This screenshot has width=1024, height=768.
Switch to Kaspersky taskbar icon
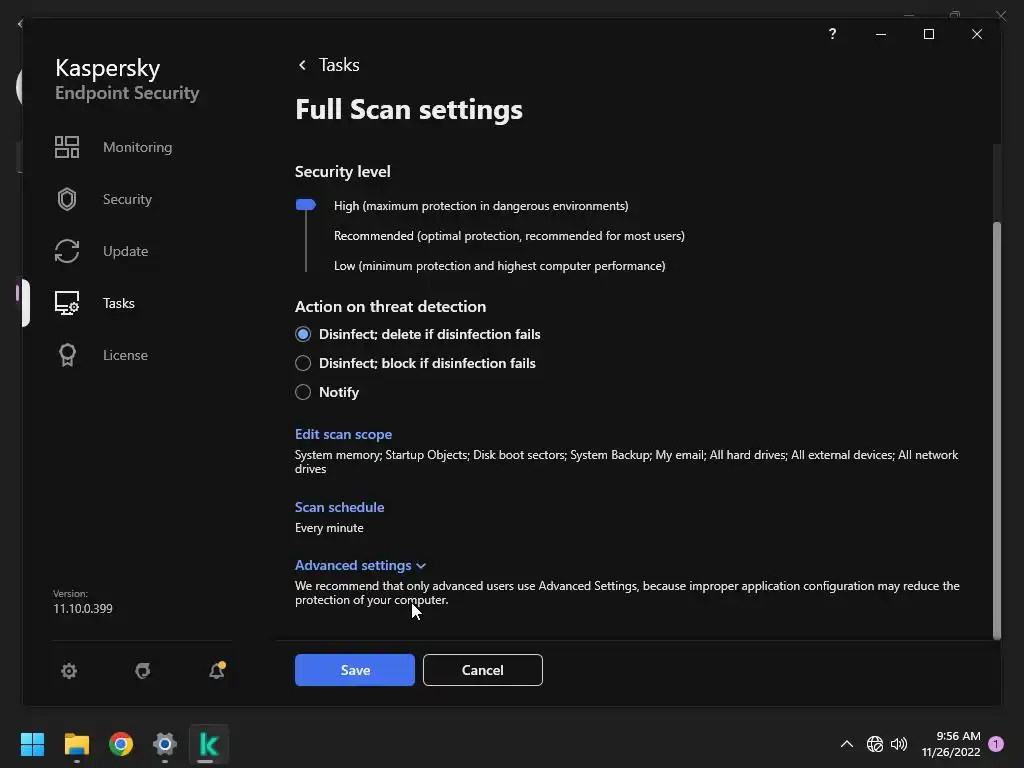pyautogui.click(x=209, y=744)
